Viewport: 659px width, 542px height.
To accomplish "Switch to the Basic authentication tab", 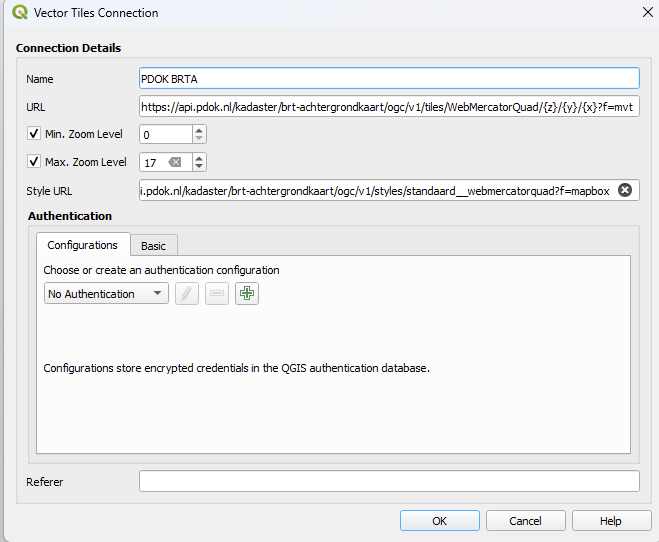I will pyautogui.click(x=153, y=246).
